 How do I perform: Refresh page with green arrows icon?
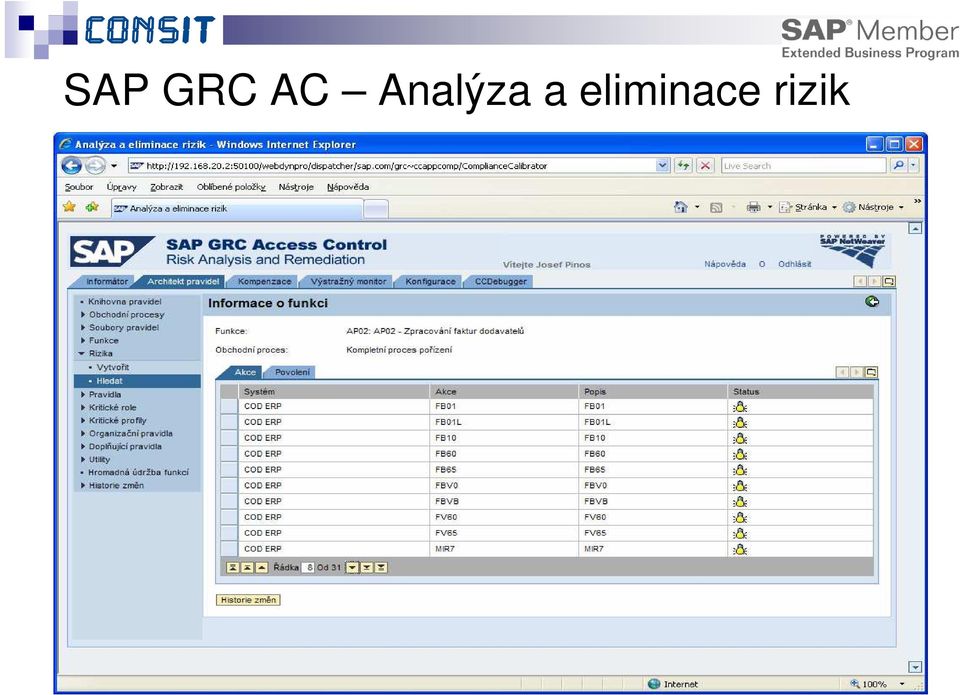(683, 165)
